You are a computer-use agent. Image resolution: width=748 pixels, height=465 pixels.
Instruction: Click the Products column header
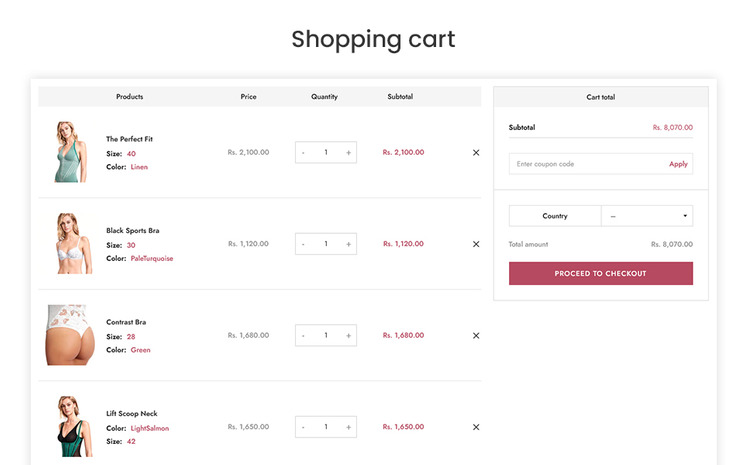(x=129, y=97)
